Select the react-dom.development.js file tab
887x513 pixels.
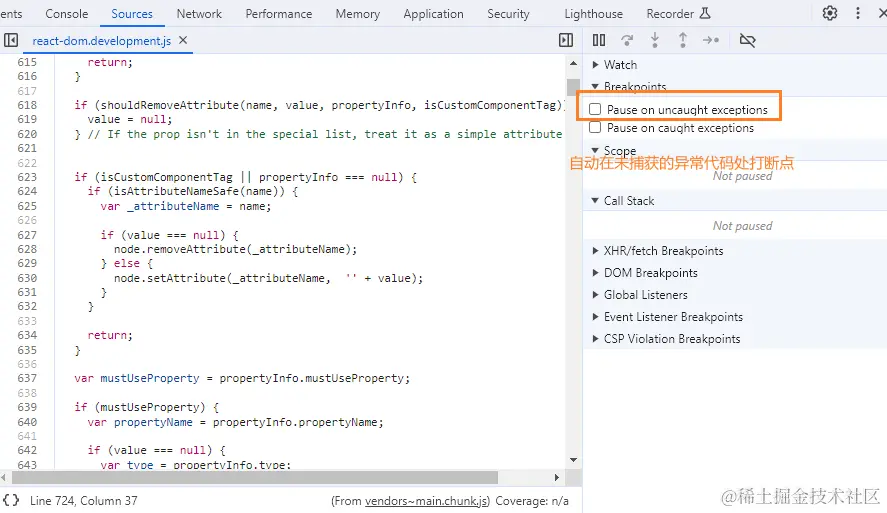(101, 41)
